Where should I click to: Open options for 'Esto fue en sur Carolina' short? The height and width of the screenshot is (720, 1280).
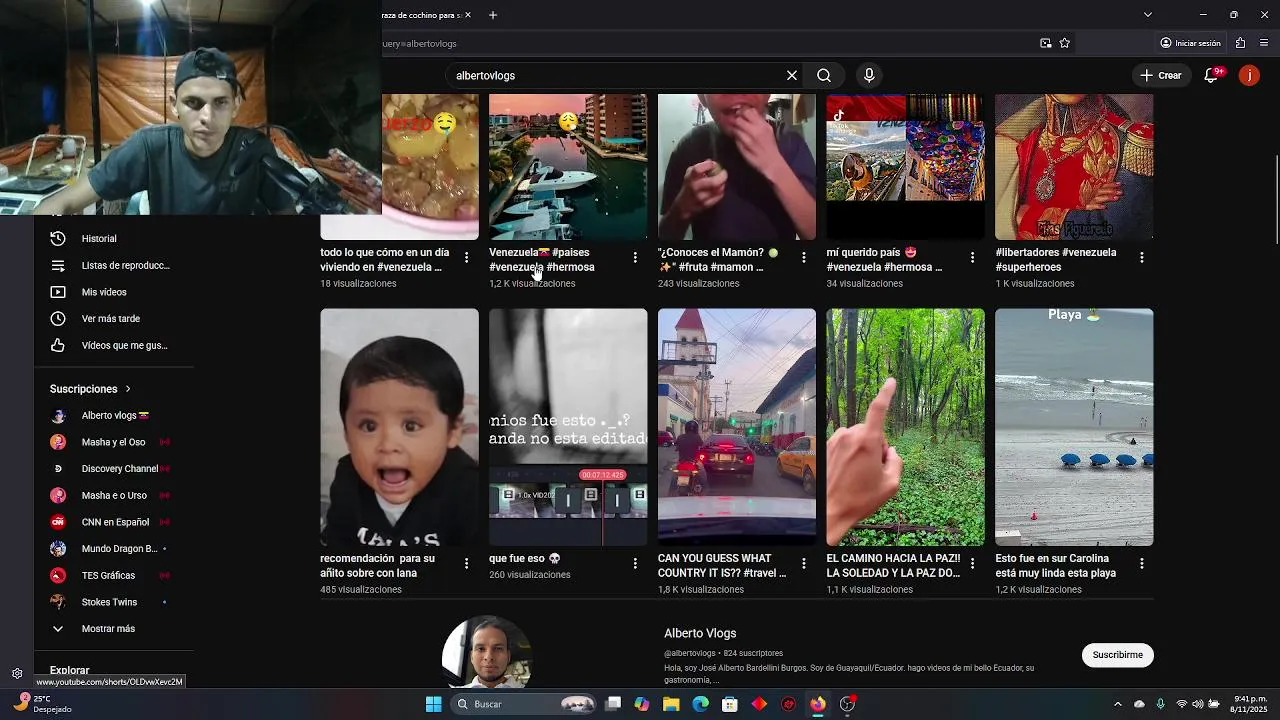1142,564
